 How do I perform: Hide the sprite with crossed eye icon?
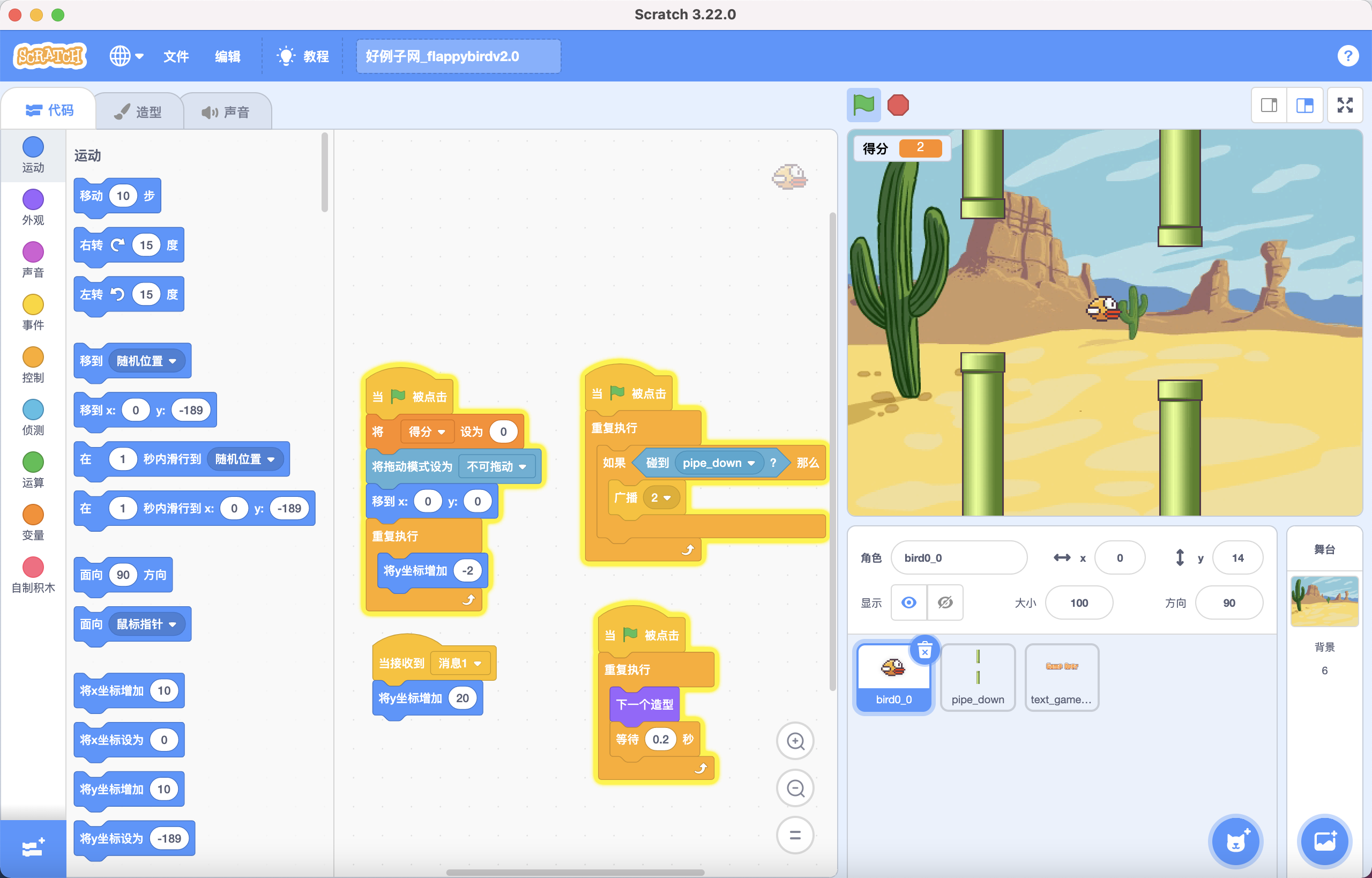coord(945,602)
